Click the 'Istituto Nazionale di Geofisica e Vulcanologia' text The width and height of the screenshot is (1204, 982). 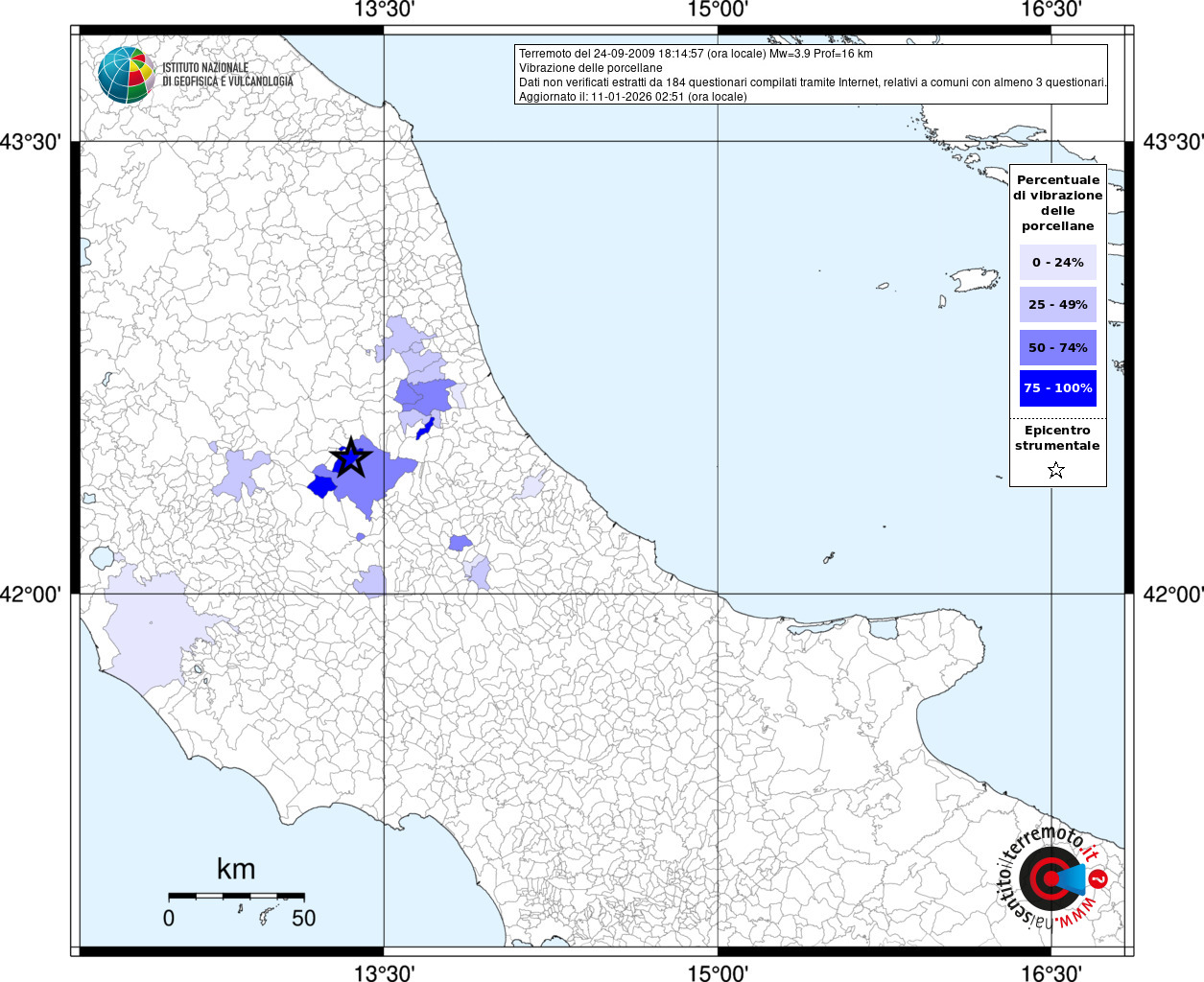click(x=227, y=75)
